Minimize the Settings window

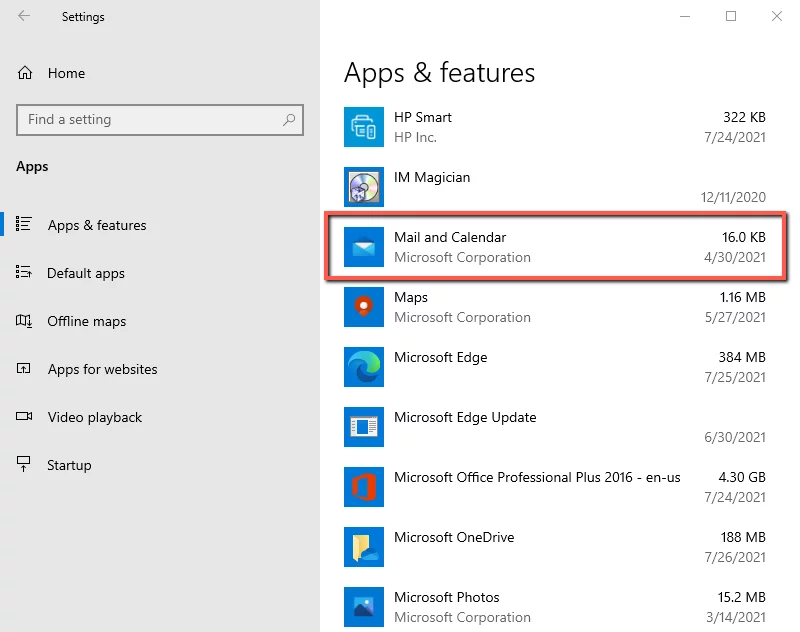coord(685,16)
